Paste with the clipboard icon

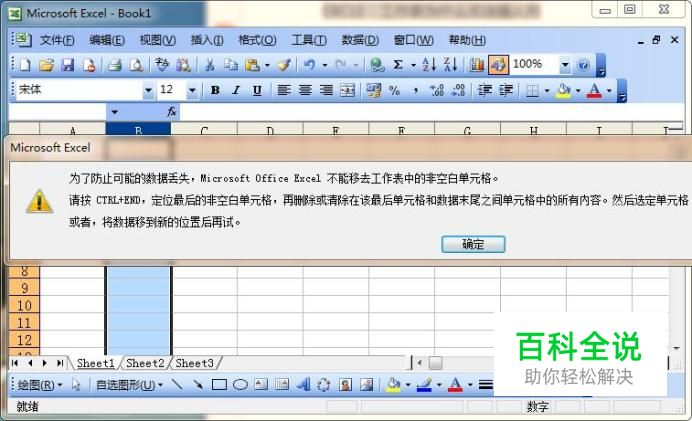252,65
